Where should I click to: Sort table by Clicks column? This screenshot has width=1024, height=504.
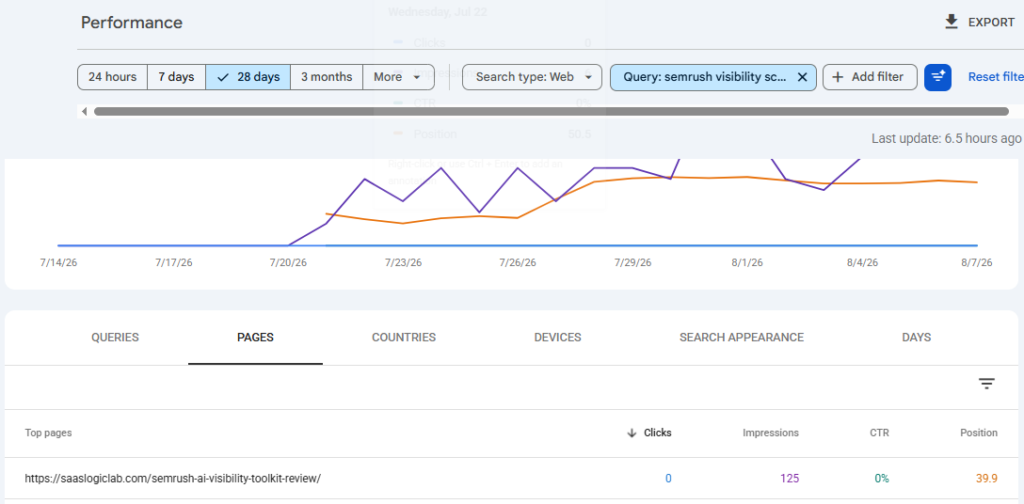click(x=658, y=433)
